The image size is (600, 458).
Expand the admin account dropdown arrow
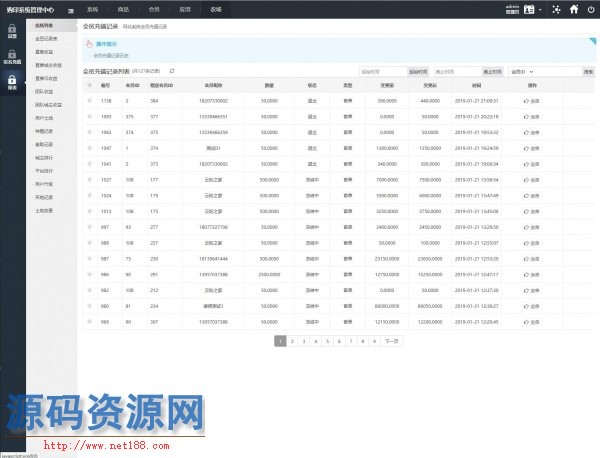[541, 8]
